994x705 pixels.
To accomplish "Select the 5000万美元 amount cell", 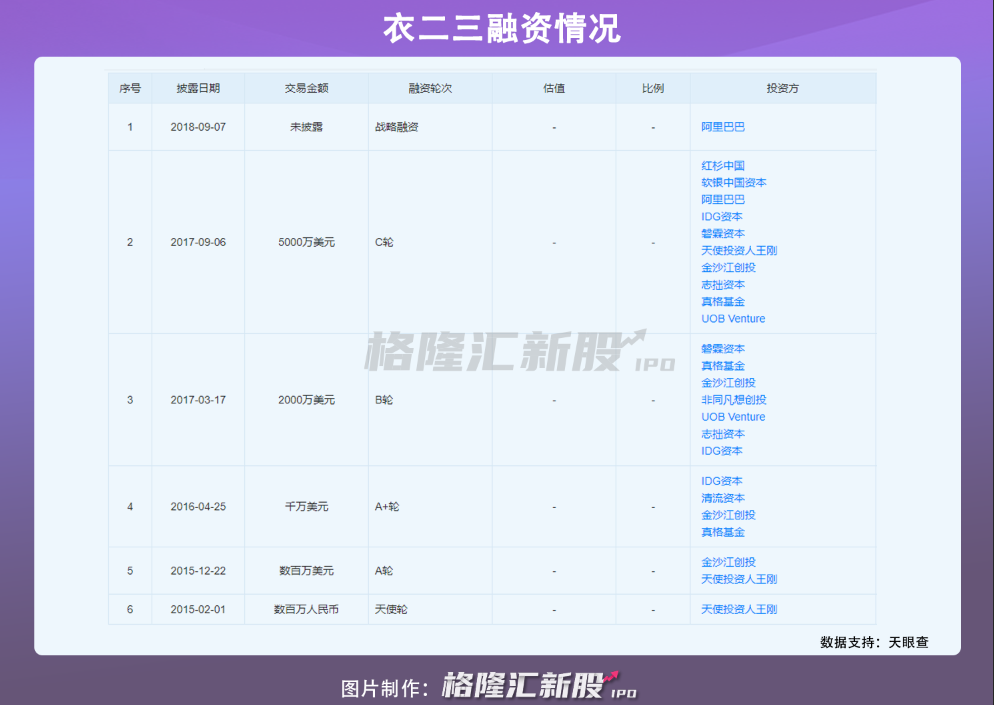I will (x=306, y=242).
